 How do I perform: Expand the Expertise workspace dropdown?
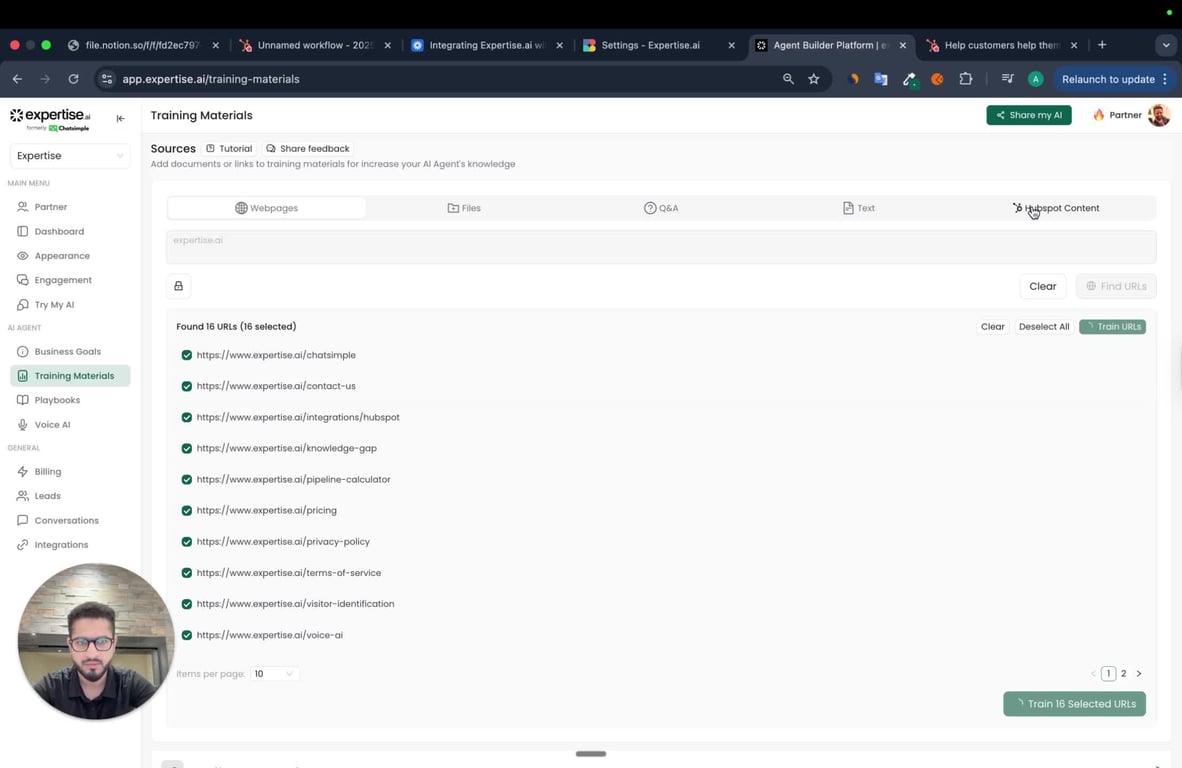point(69,156)
